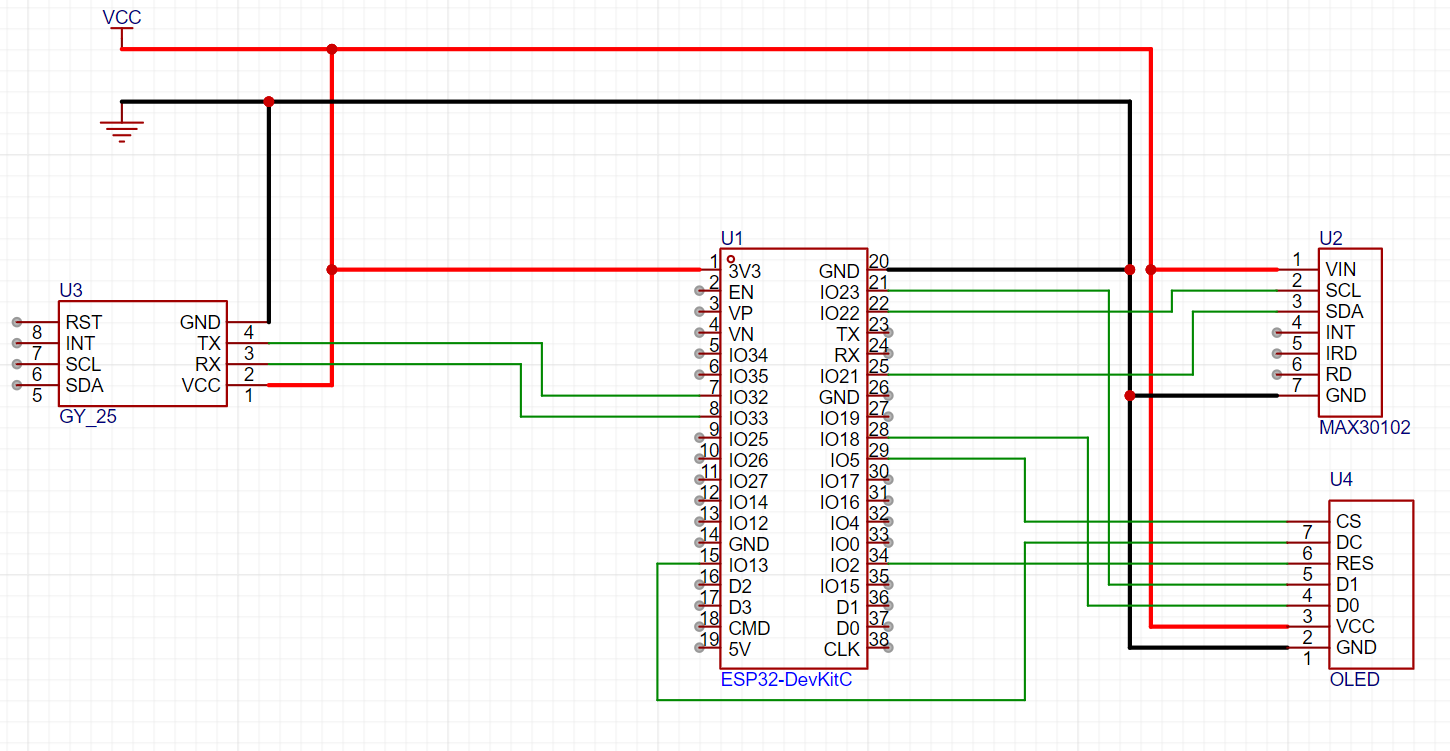This screenshot has height=751, width=1450.
Task: Click the IO27 pin label
Action: (x=748, y=481)
